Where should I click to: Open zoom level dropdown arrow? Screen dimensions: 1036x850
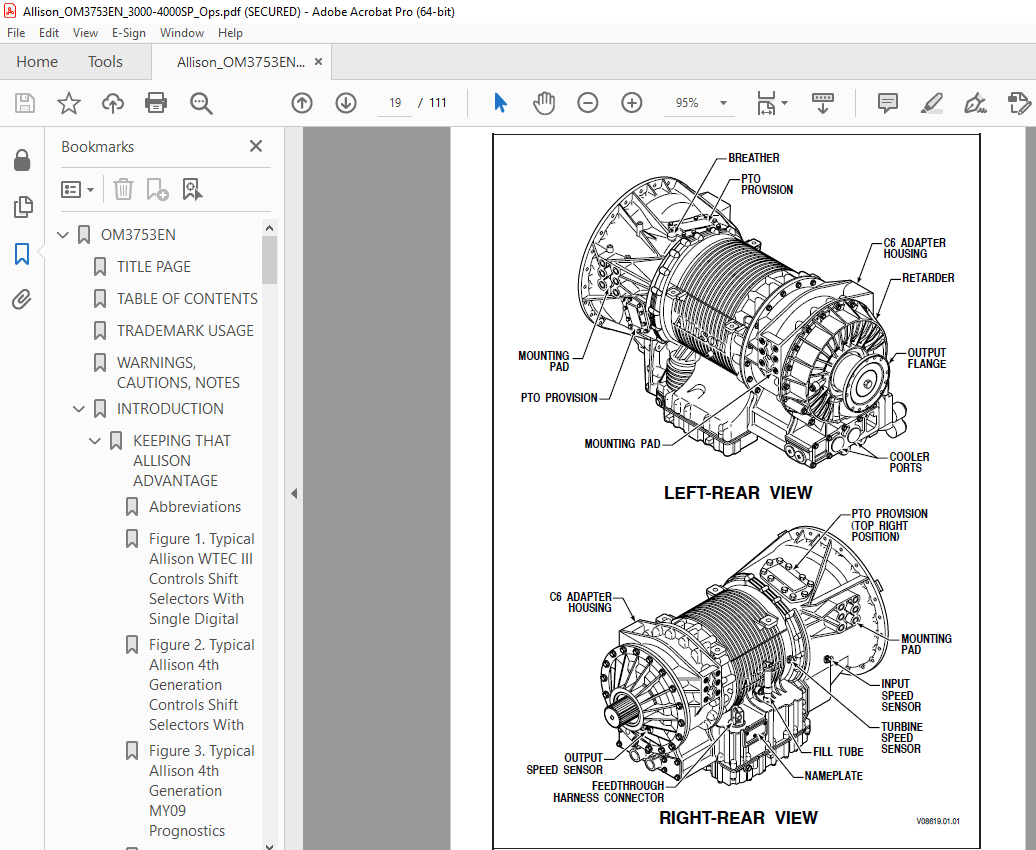[x=723, y=103]
